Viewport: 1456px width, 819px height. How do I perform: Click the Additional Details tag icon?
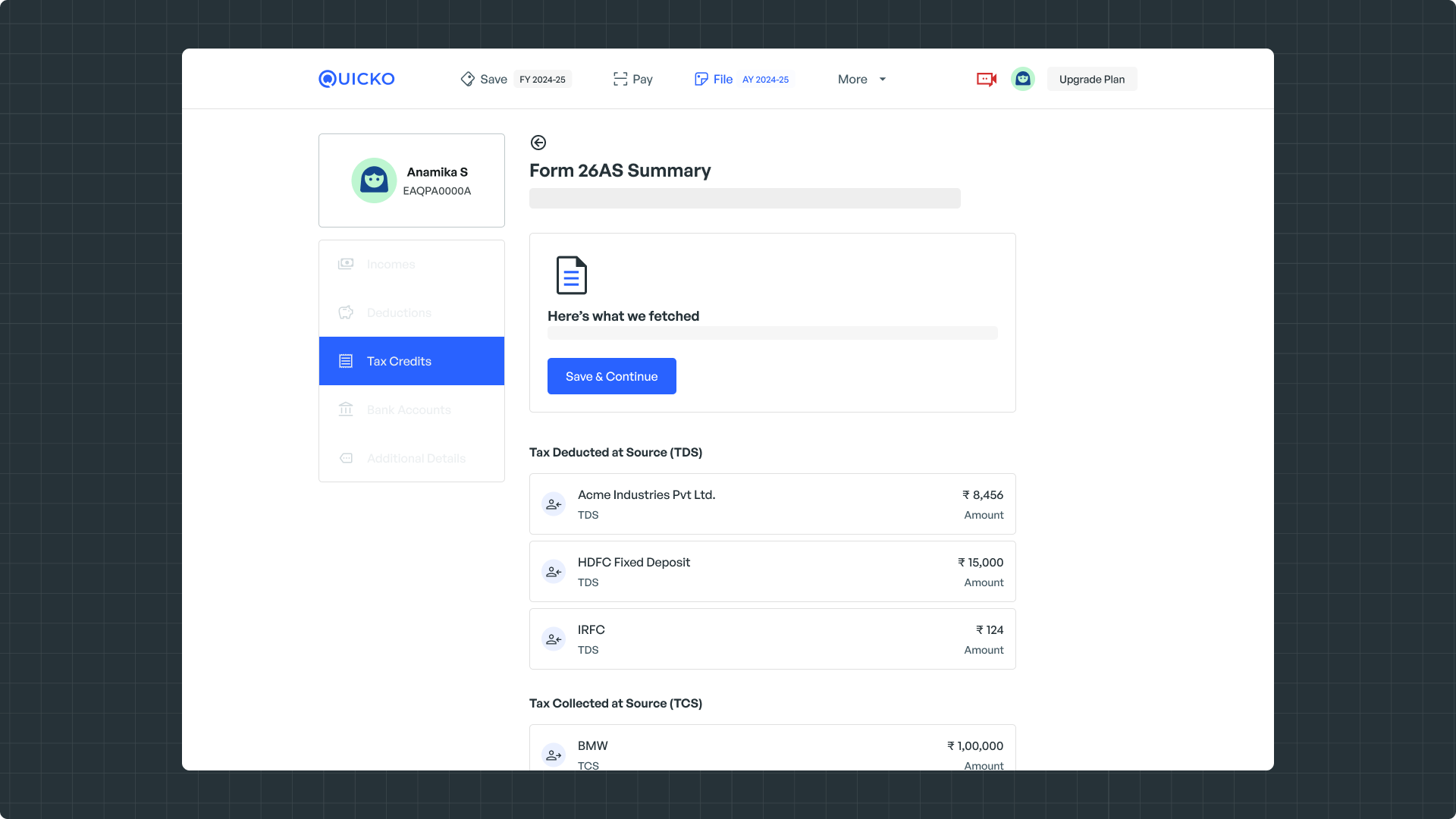pos(346,458)
